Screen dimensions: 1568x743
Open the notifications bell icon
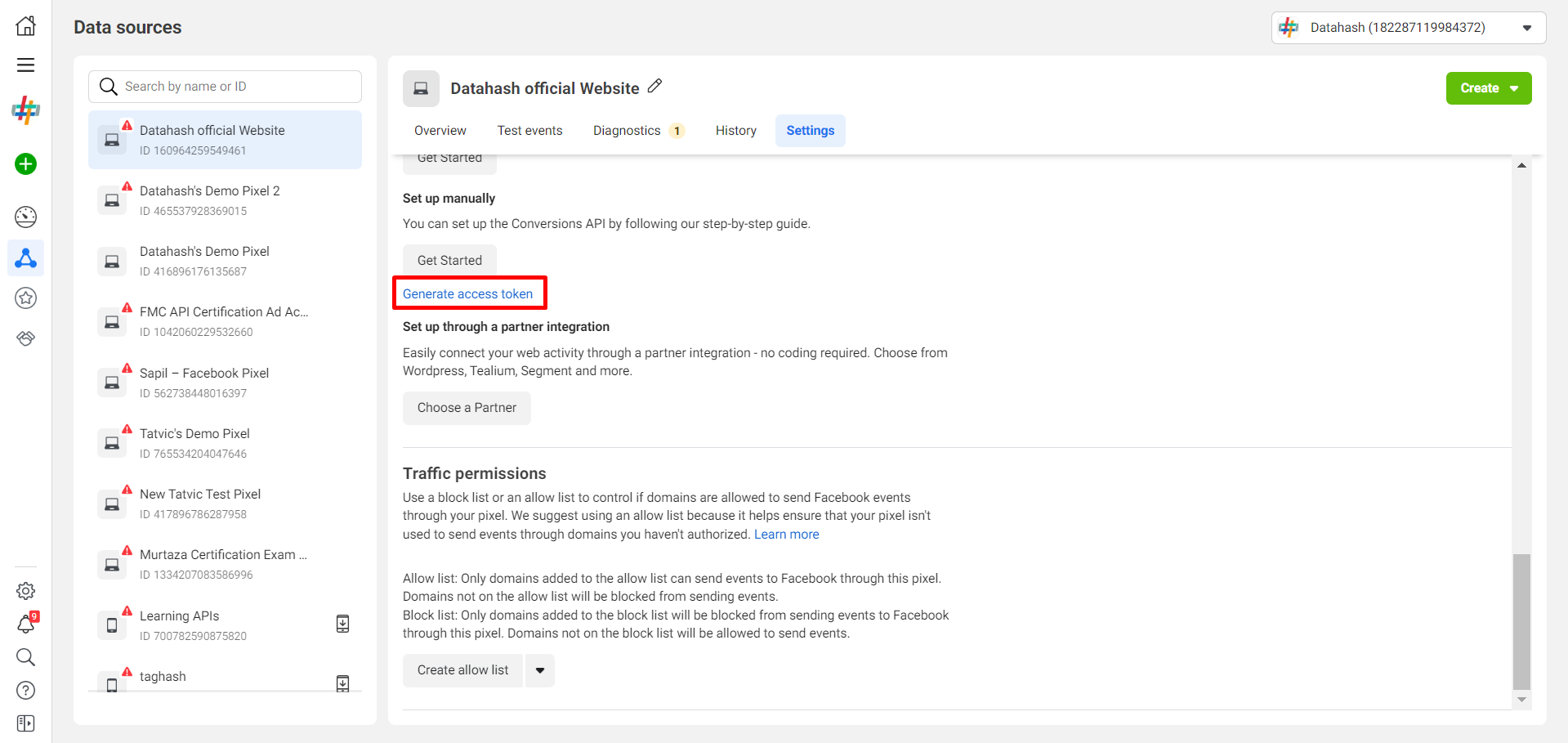pyautogui.click(x=26, y=624)
